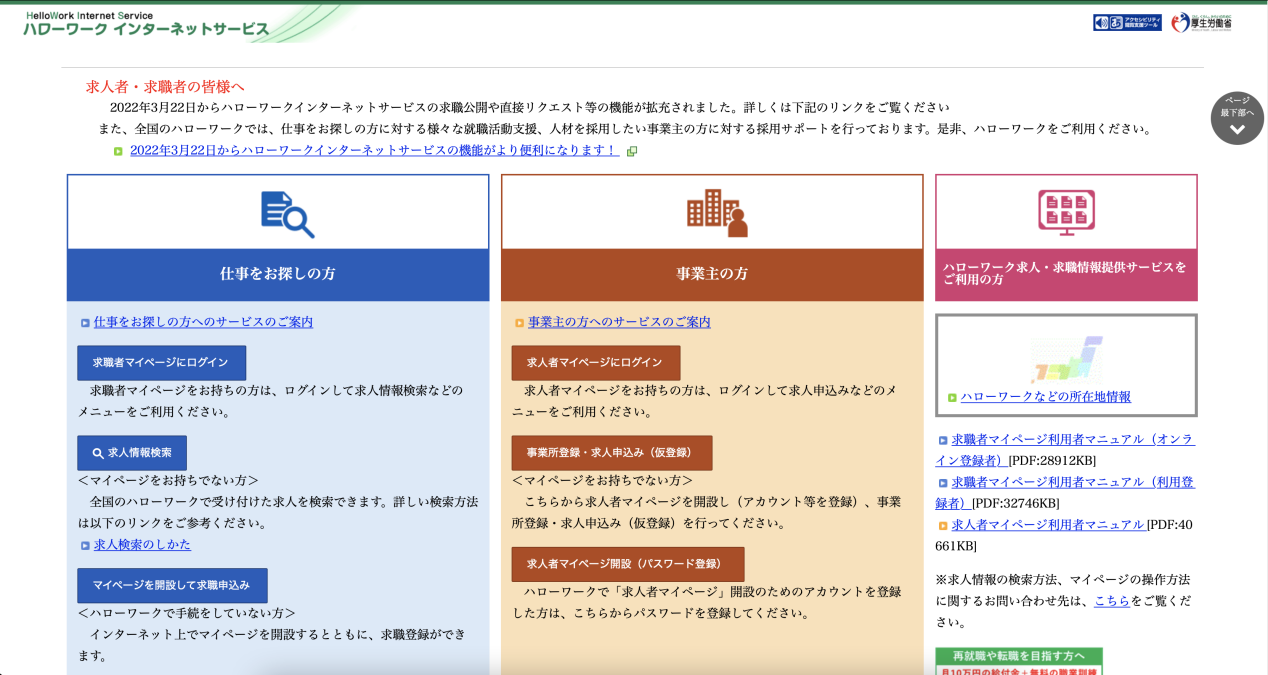Viewport: 1268px width, 675px height.
Task: Click the job search magnifier document icon
Action: (x=287, y=214)
